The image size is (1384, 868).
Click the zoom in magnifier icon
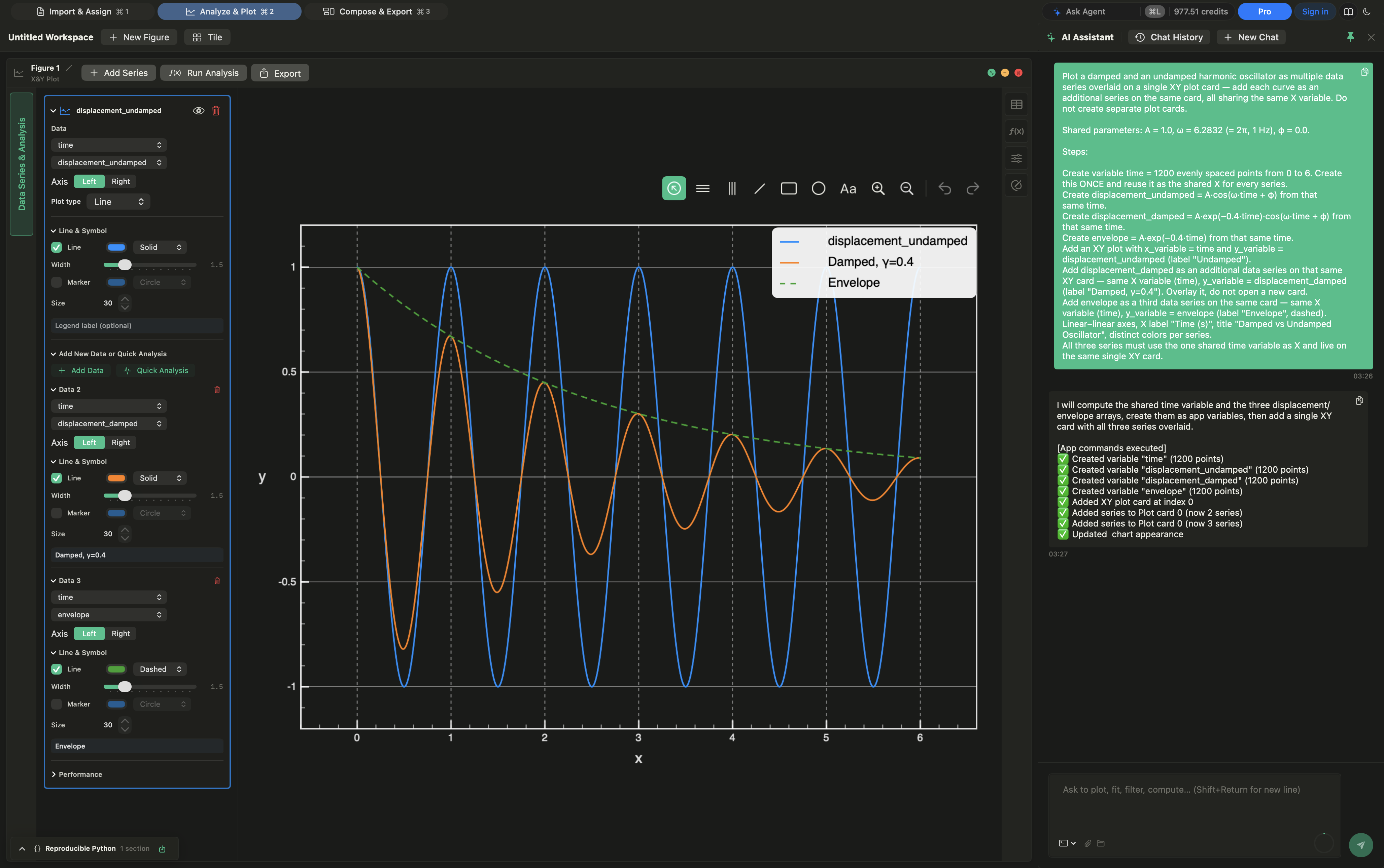[x=878, y=188]
